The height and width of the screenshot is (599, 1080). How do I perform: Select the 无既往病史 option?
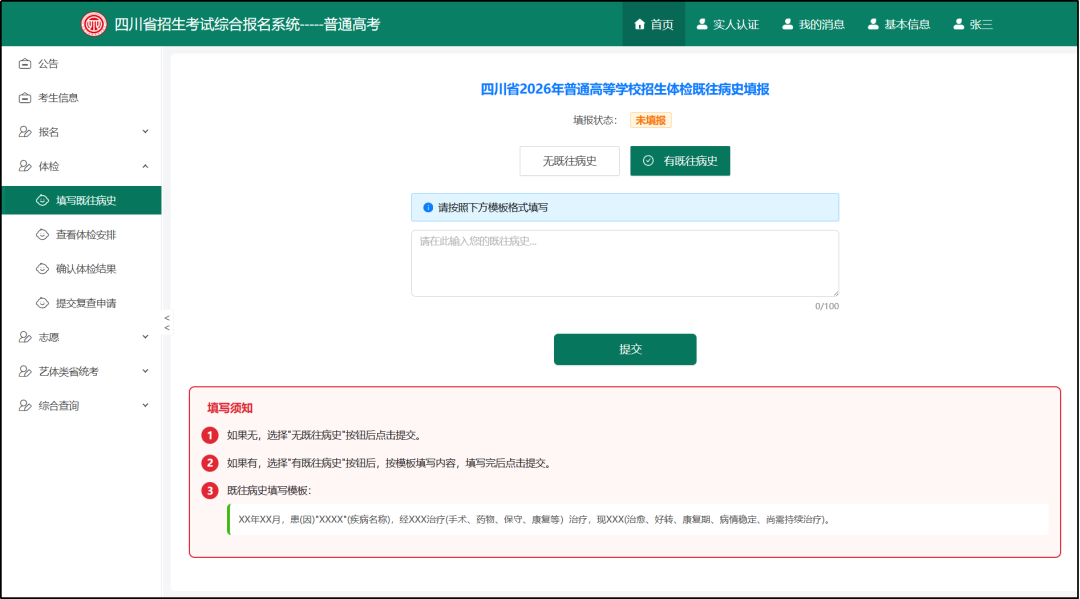(x=569, y=160)
